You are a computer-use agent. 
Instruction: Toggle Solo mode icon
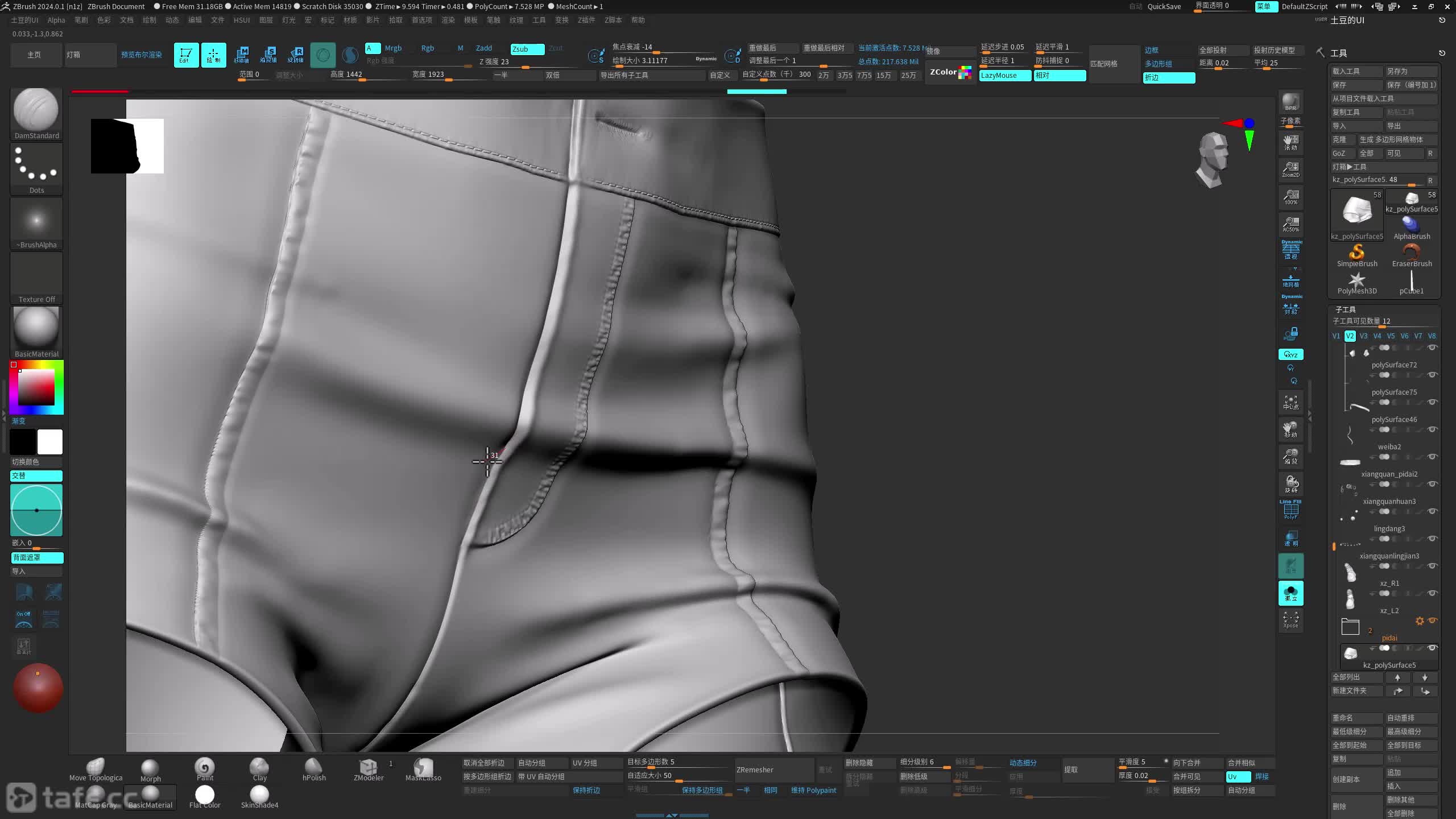pyautogui.click(x=1290, y=593)
